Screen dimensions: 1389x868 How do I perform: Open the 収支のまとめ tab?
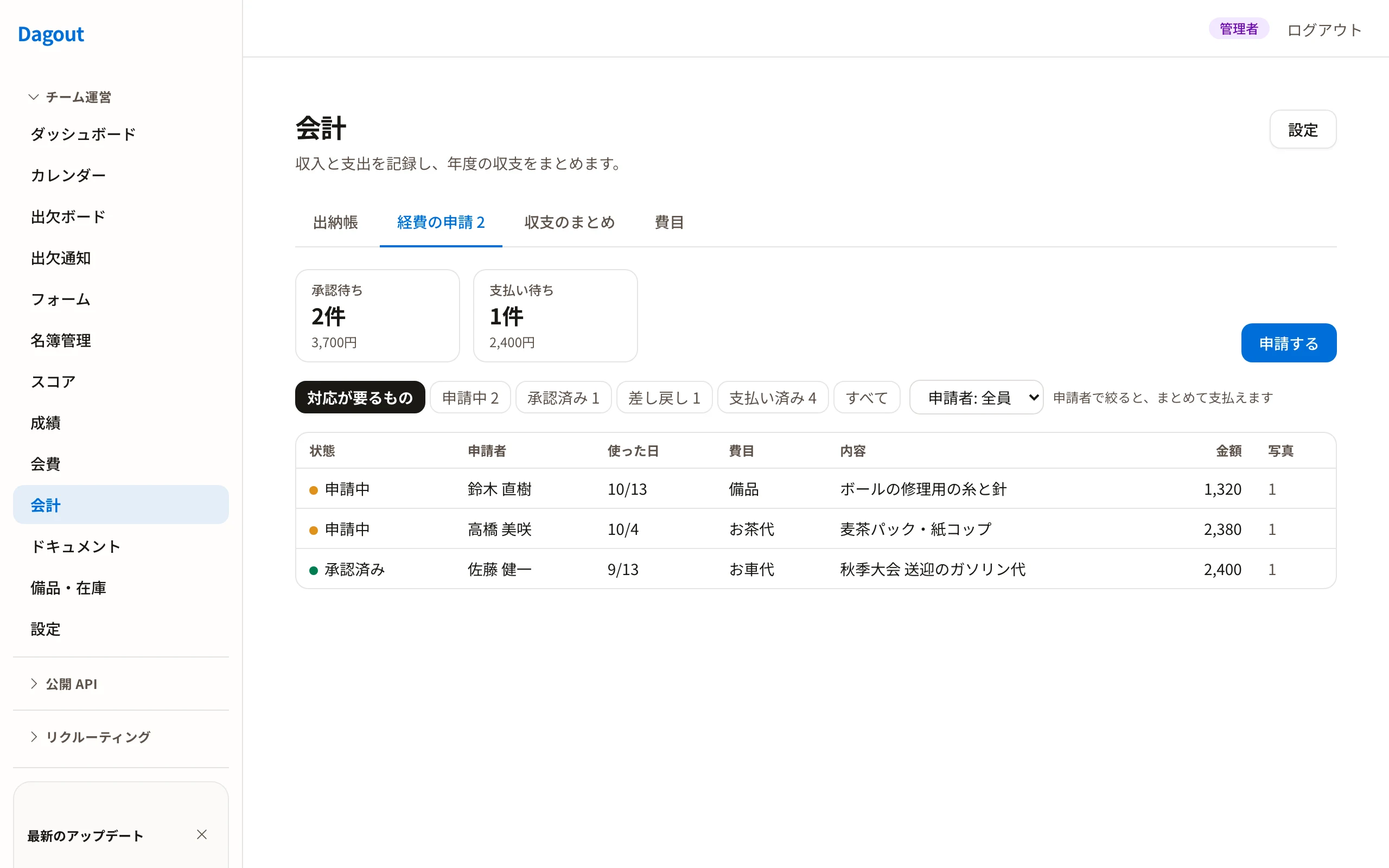569,222
